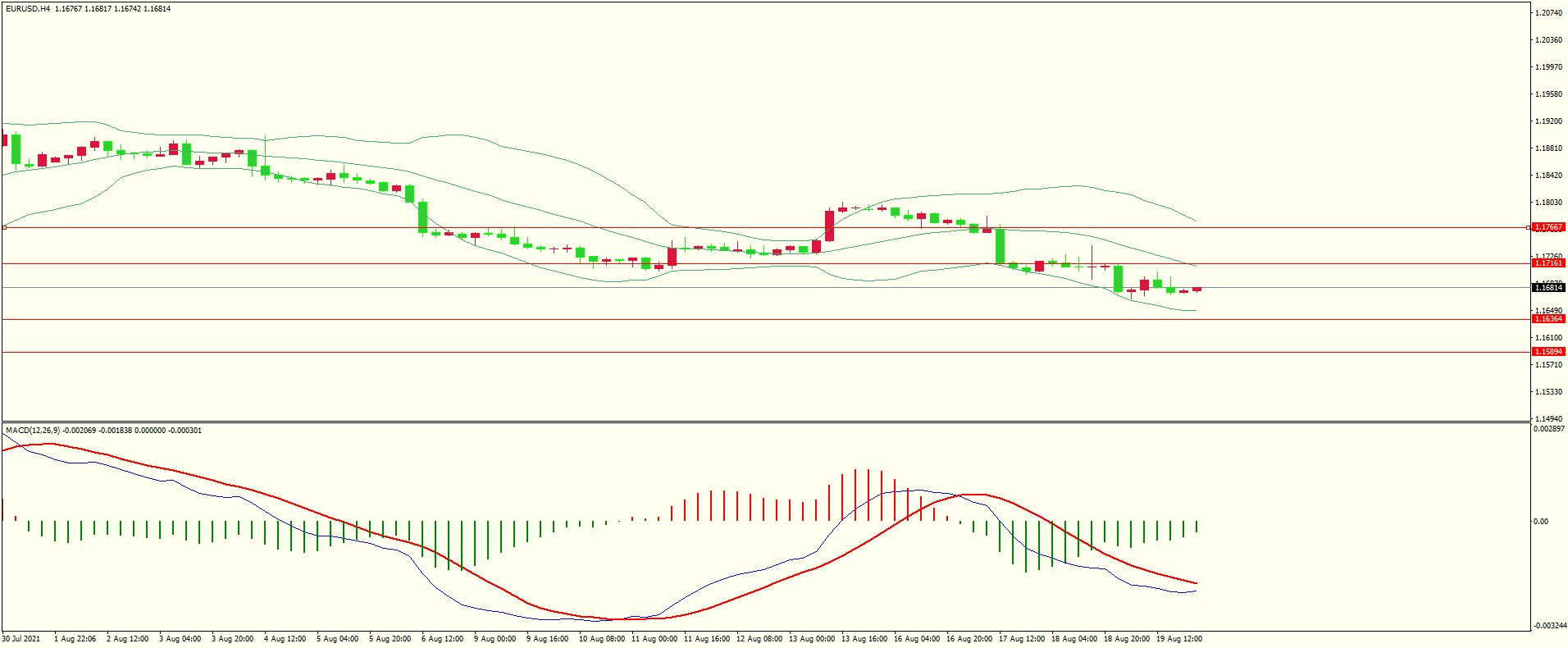Click the 1.15330 price scale value
Image resolution: width=1568 pixels, height=648 pixels.
point(1548,392)
